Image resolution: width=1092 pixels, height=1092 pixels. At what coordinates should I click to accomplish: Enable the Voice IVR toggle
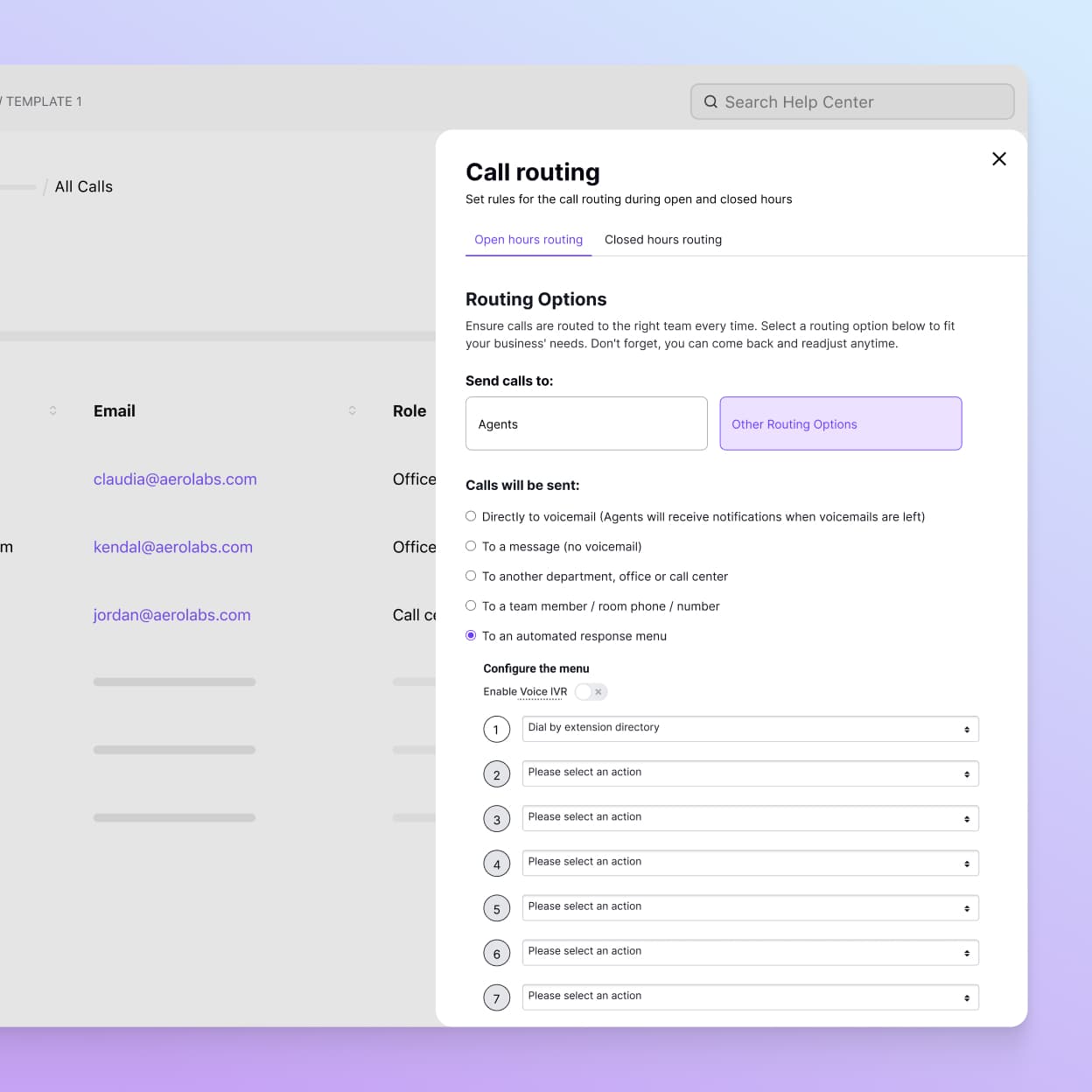pos(591,692)
